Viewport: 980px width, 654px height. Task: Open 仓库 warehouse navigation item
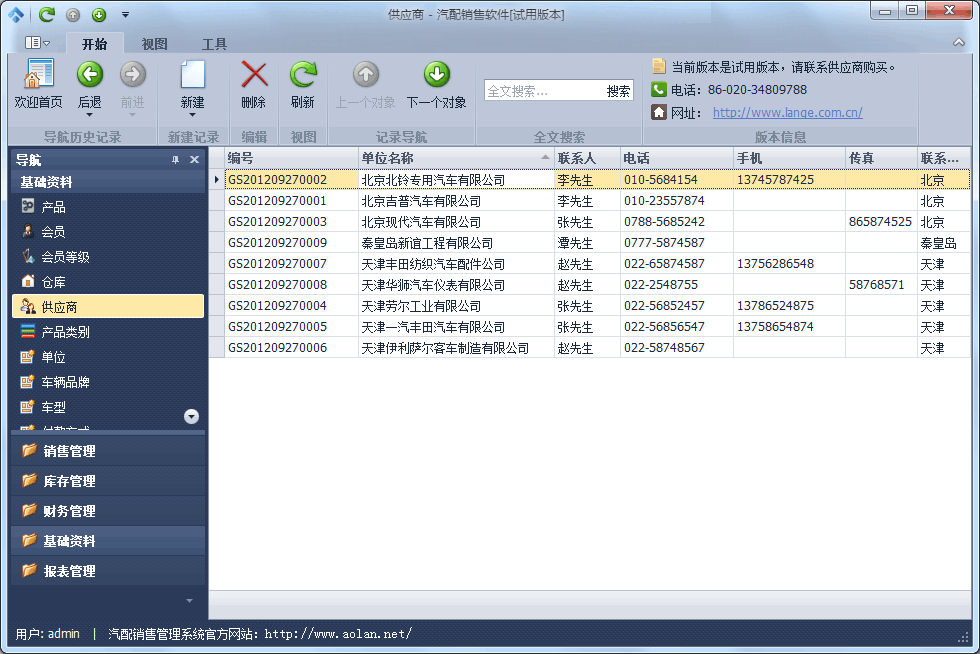pos(54,282)
